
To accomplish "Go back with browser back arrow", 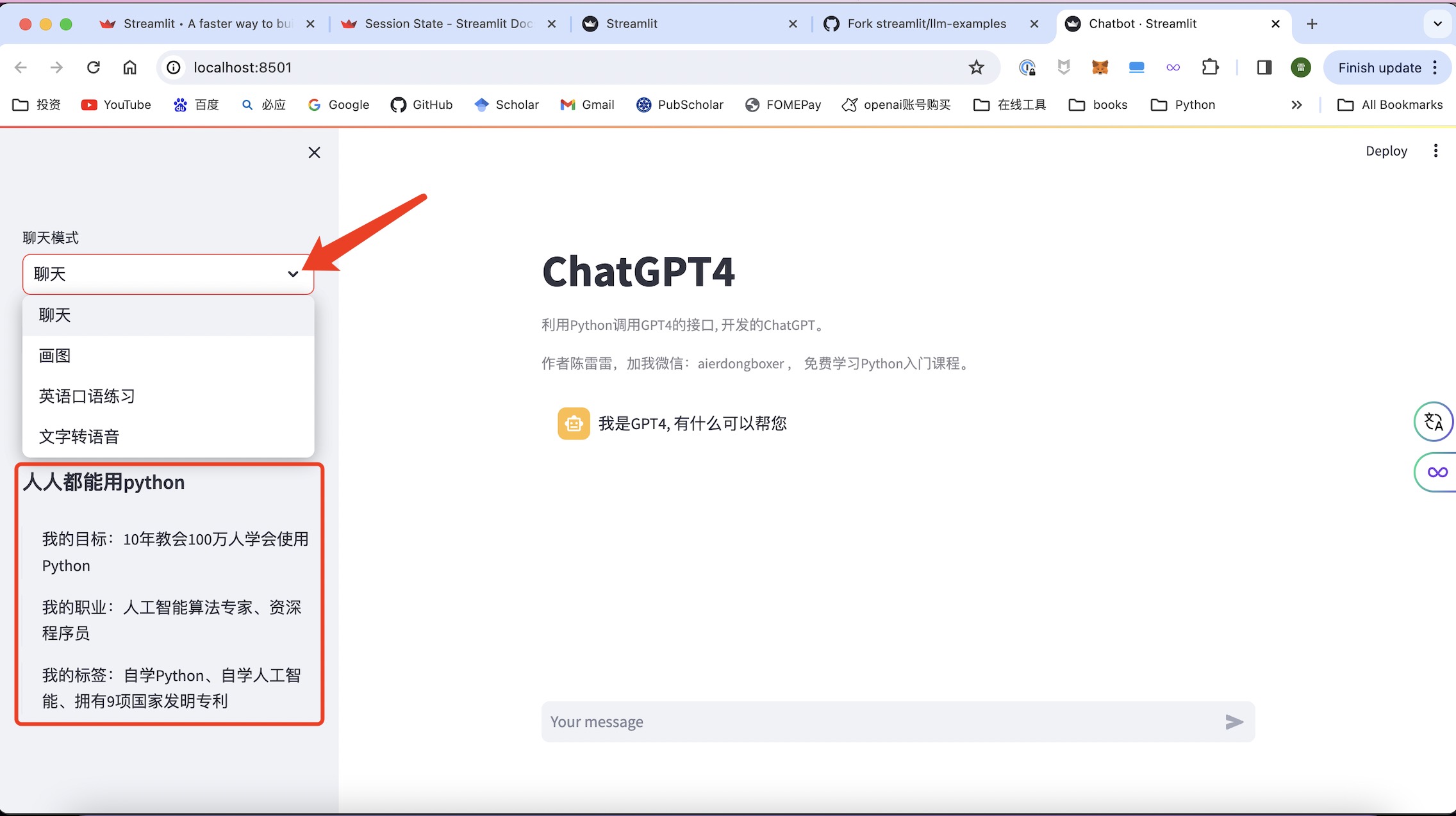I will [x=21, y=67].
